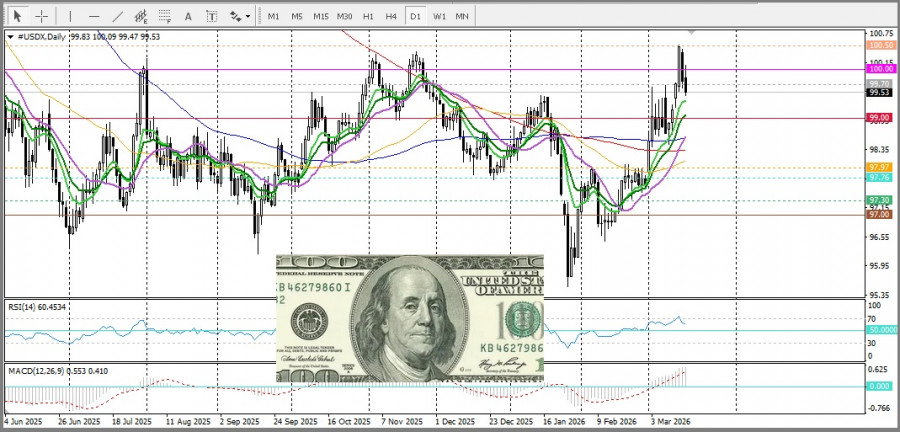900x432 pixels.
Task: Click the 100.75 price scale value
Action: pyautogui.click(x=880, y=33)
